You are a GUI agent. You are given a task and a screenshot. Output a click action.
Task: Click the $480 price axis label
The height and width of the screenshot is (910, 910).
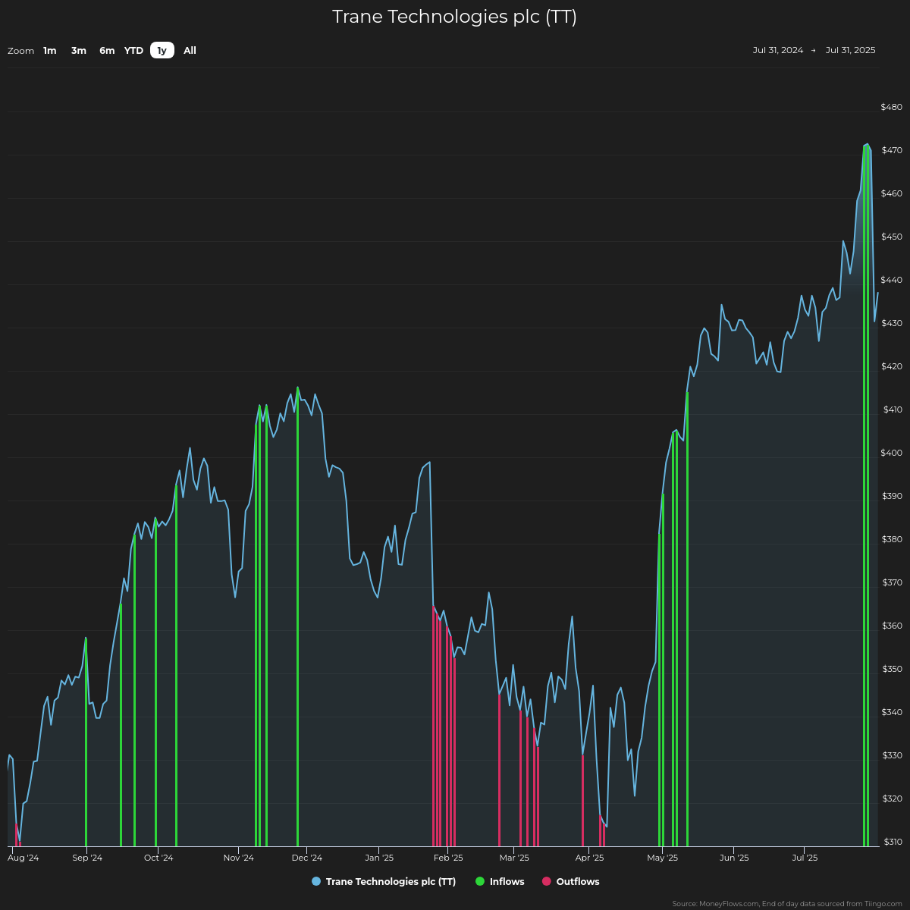[x=891, y=107]
